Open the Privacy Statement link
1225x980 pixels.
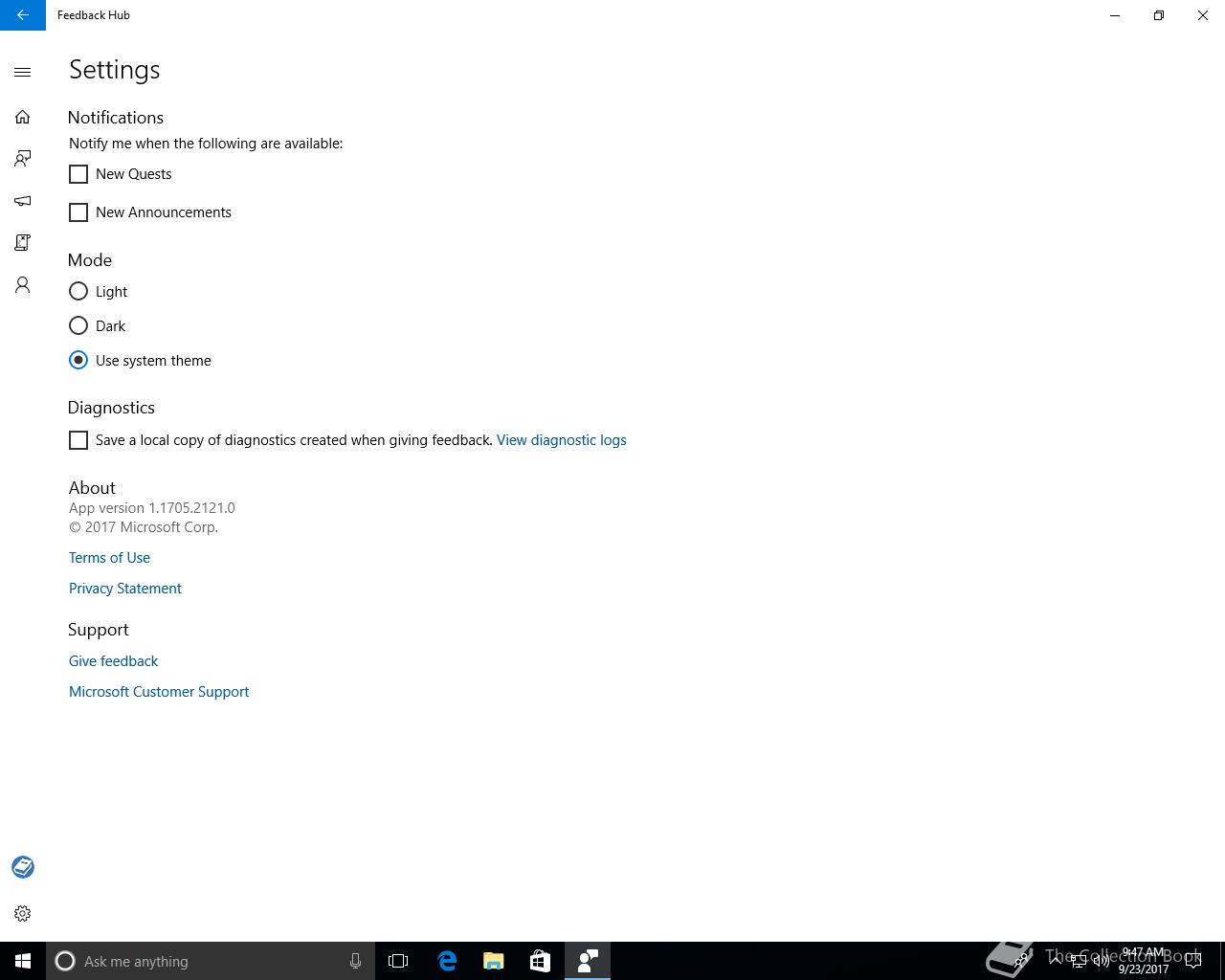point(125,589)
